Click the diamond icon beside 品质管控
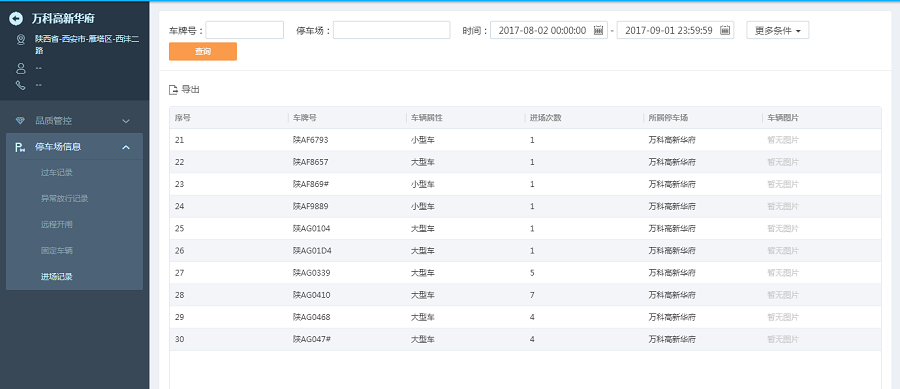 (21, 121)
